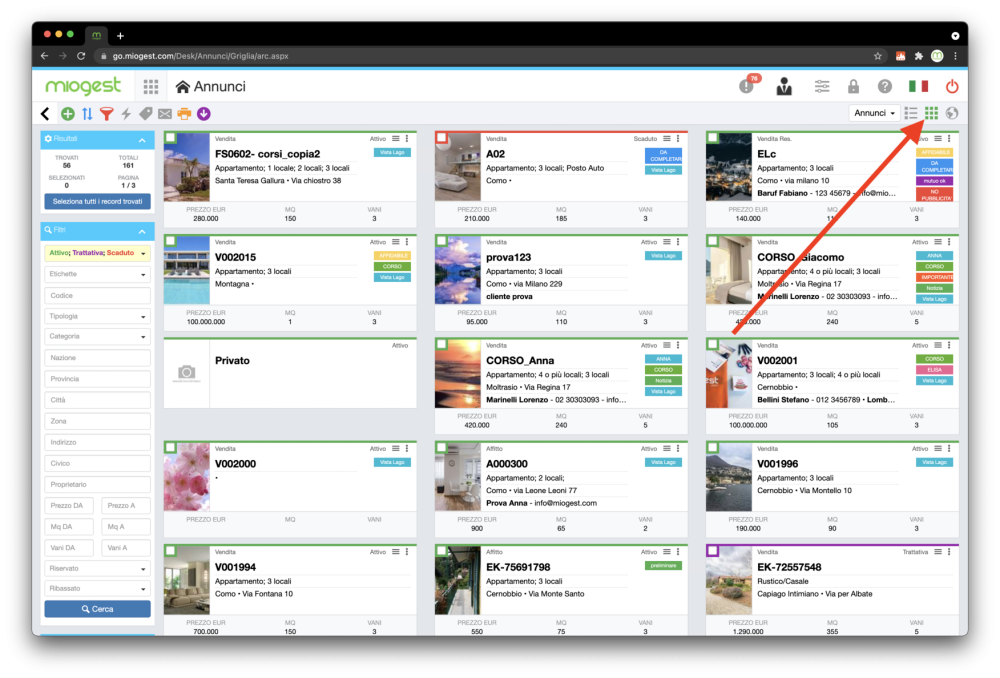Viewport: 1000px width, 678px height.
Task: Select checkbox on prova123 card
Action: coord(441,241)
